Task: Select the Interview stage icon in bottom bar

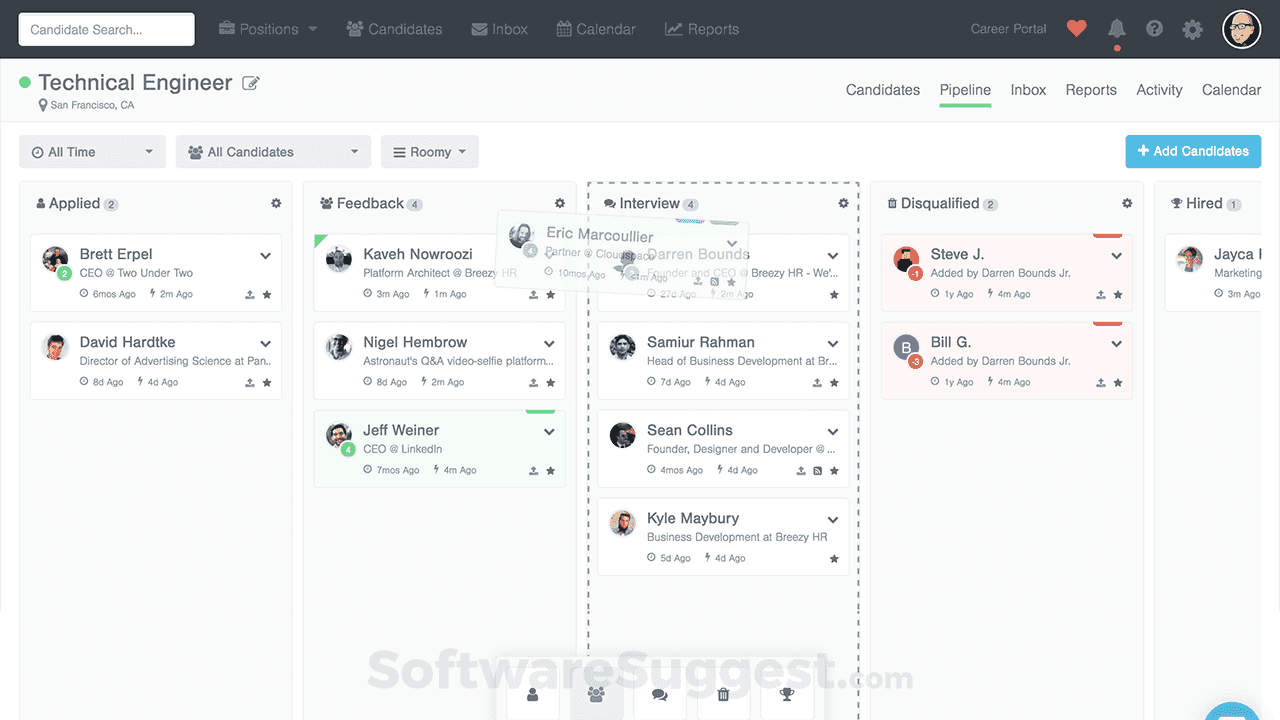Action: (659, 695)
